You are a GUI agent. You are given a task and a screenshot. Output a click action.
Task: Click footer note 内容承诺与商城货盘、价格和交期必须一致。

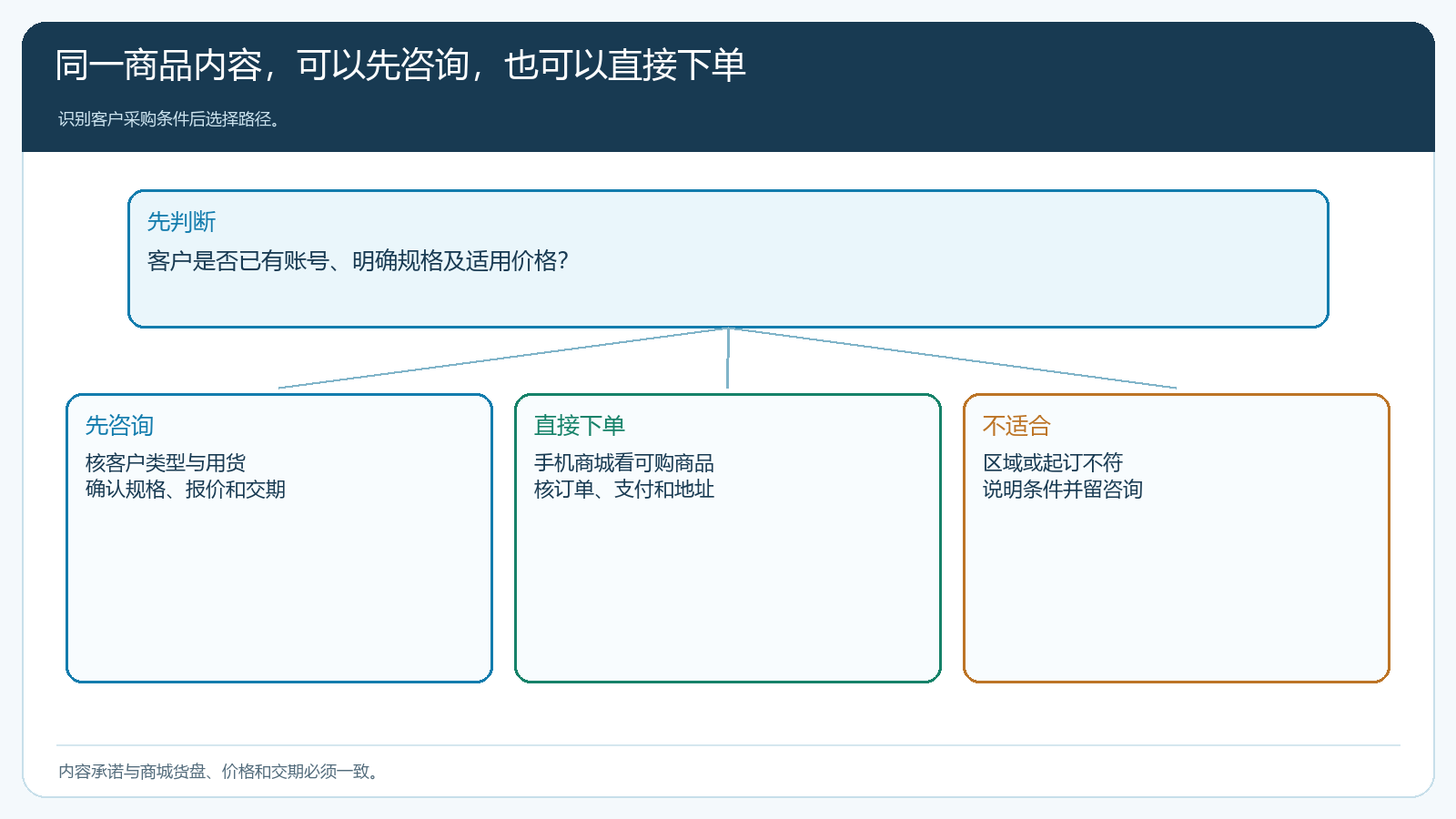219,772
